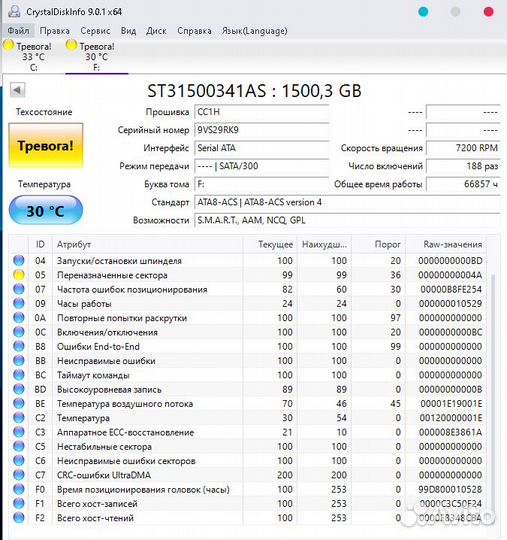The height and width of the screenshot is (540, 507).
Task: Click blue status icon for attribute C6
Action: pos(19,460)
